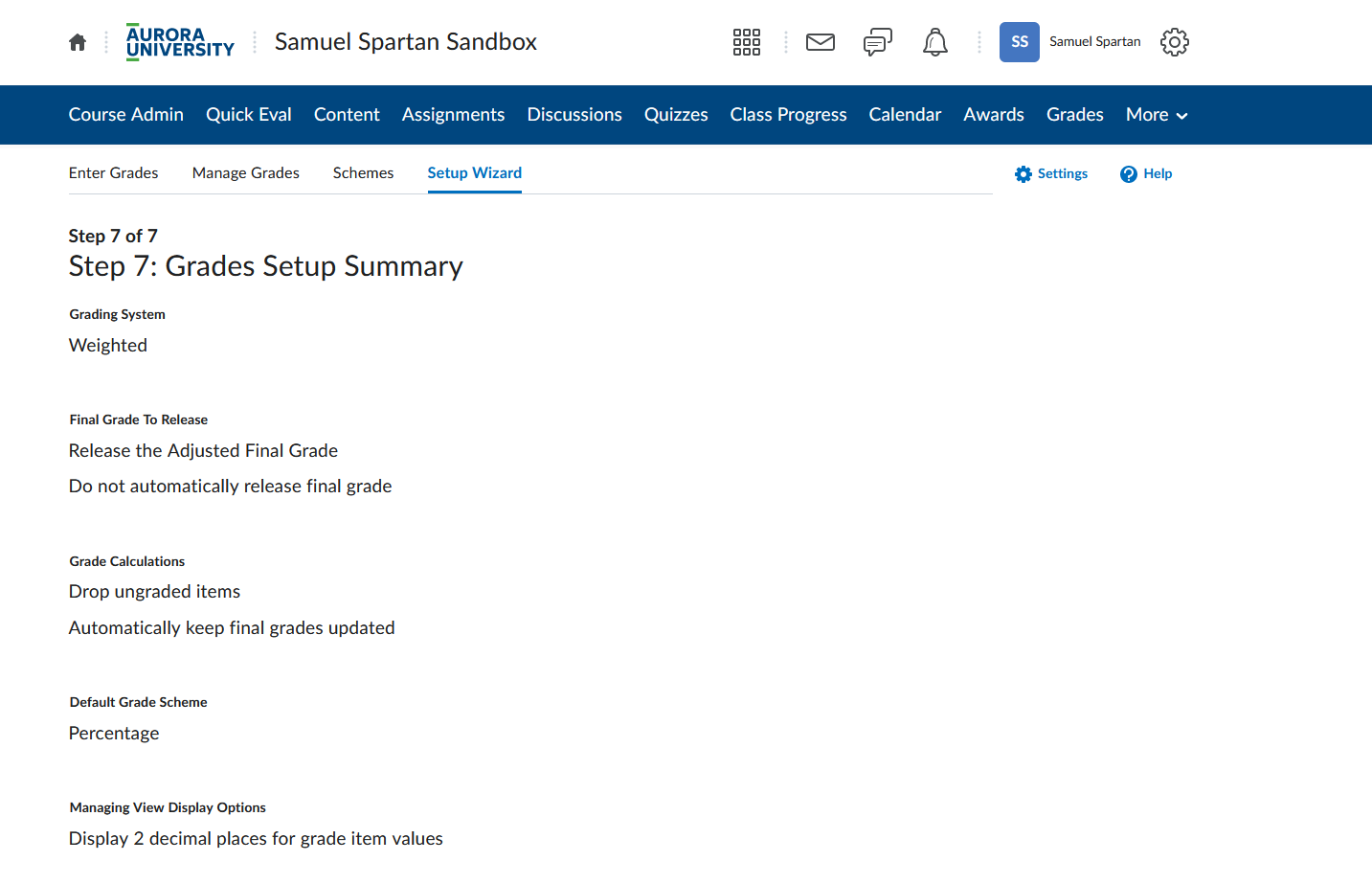Click the Help question mark icon

coord(1129,174)
